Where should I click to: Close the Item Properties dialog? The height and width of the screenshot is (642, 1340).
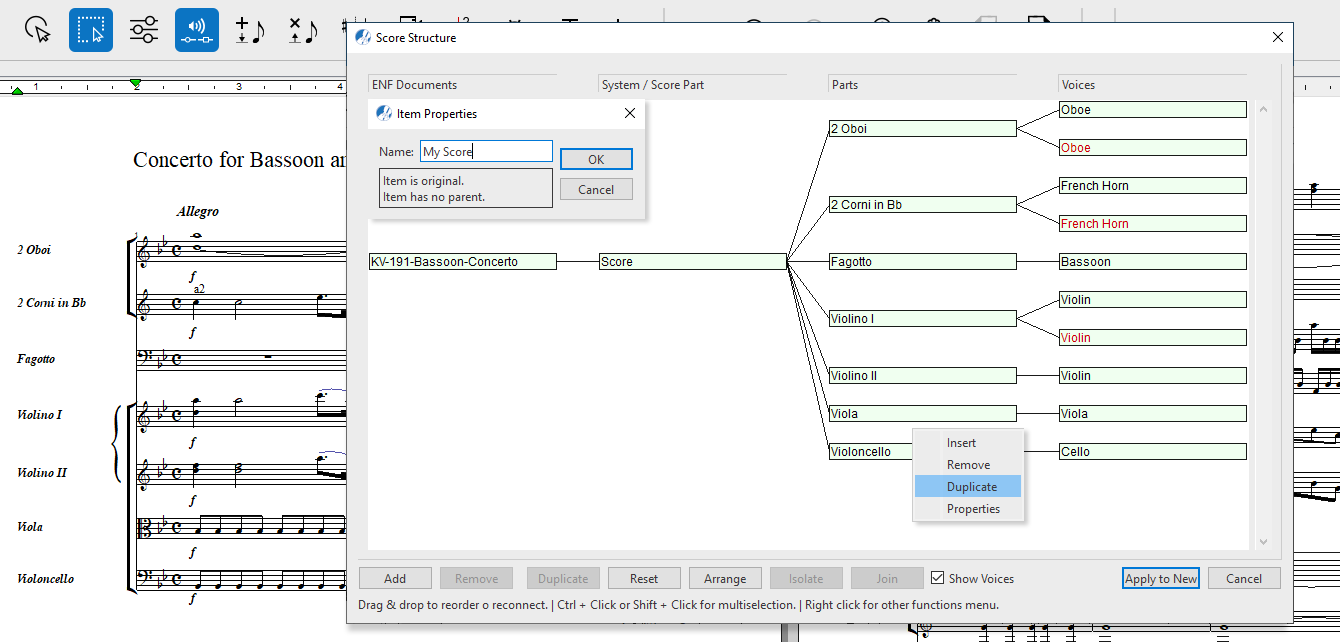click(x=630, y=113)
